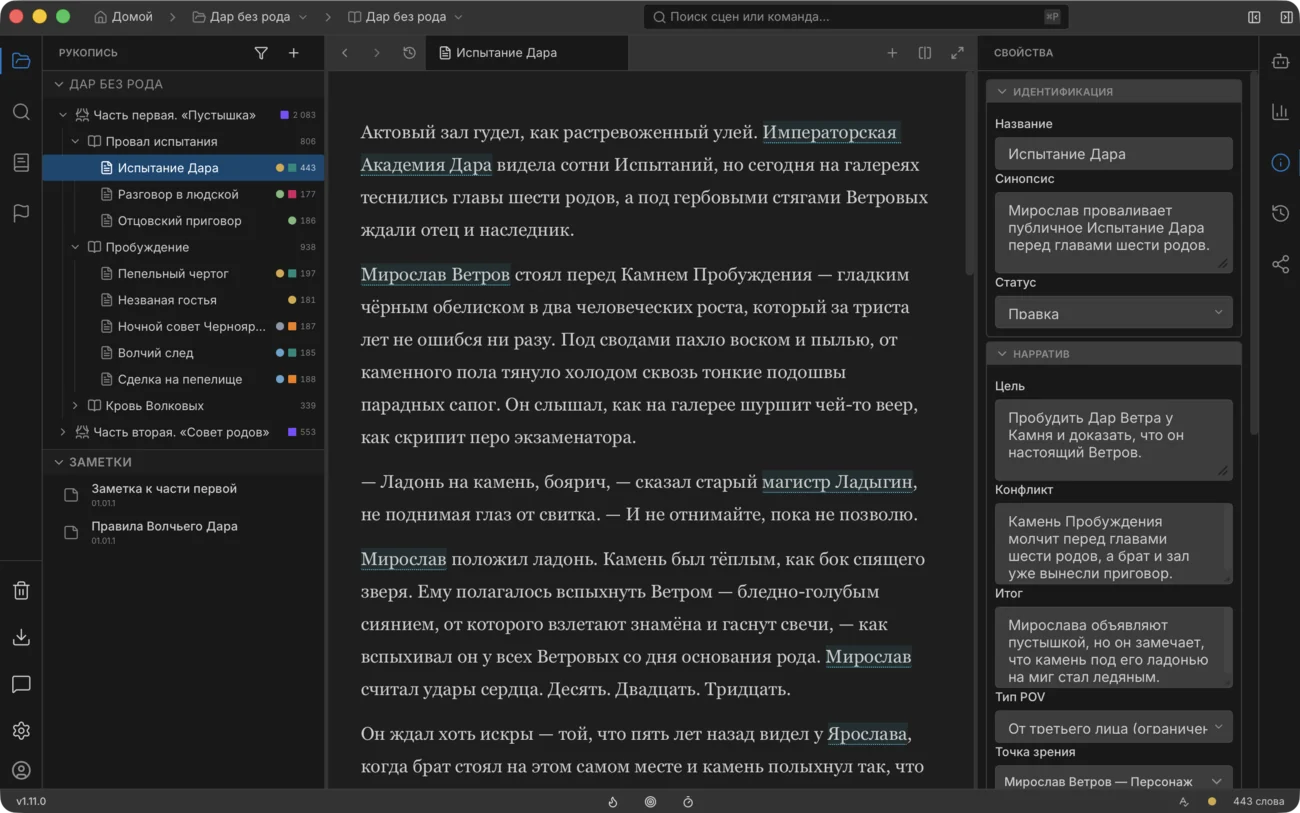Viewport: 1300px width, 813px height.
Task: Select the Испытание Дара editor tab
Action: coord(527,53)
